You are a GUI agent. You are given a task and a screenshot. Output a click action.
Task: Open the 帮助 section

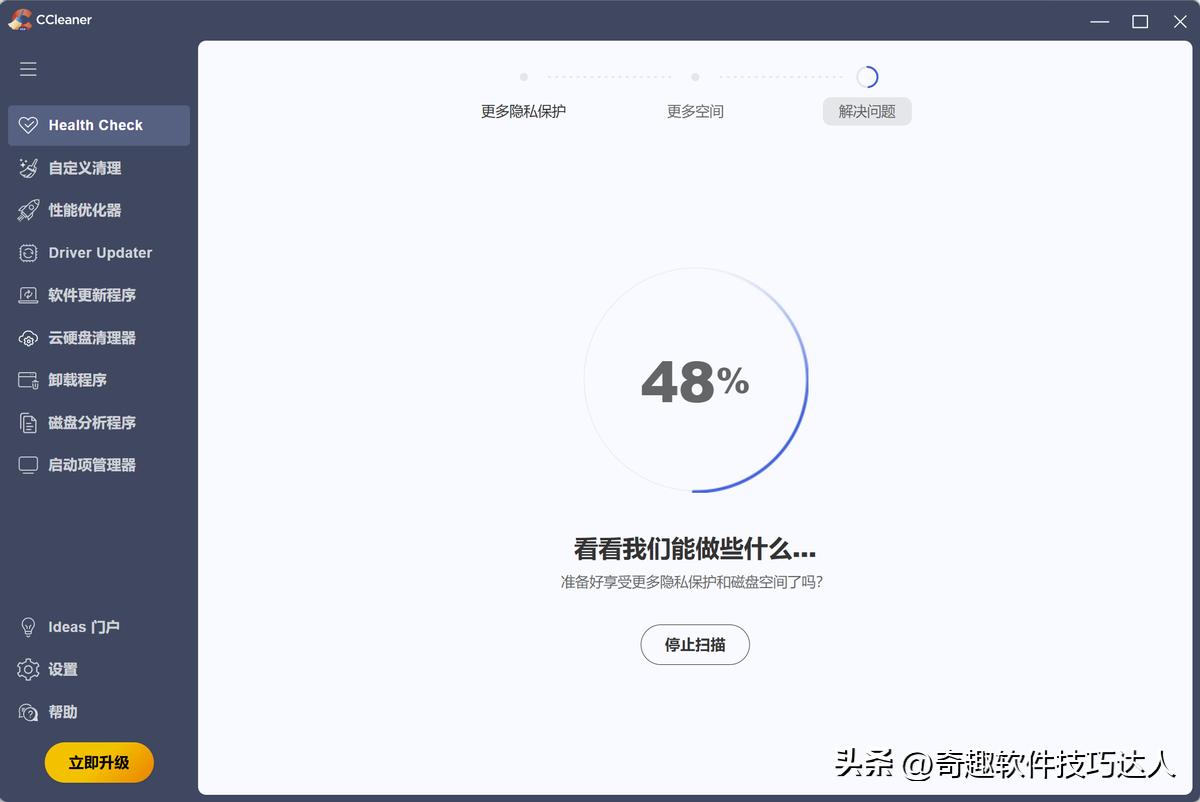[x=62, y=712]
